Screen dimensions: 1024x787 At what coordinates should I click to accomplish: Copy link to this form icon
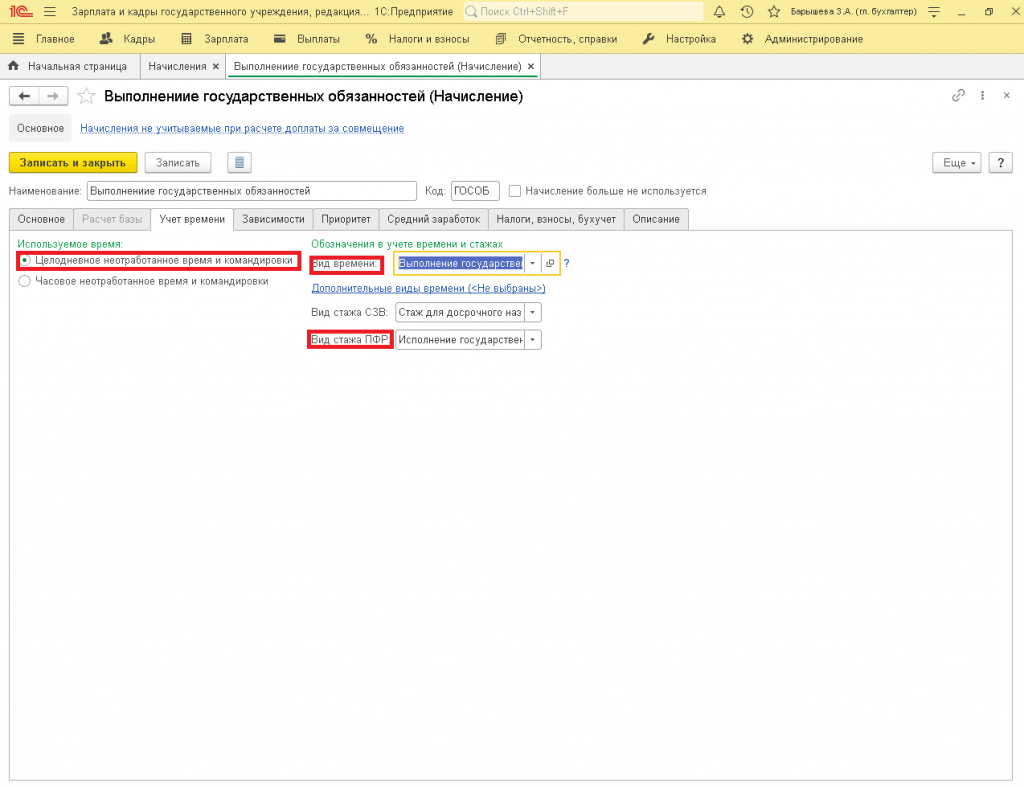coord(958,96)
